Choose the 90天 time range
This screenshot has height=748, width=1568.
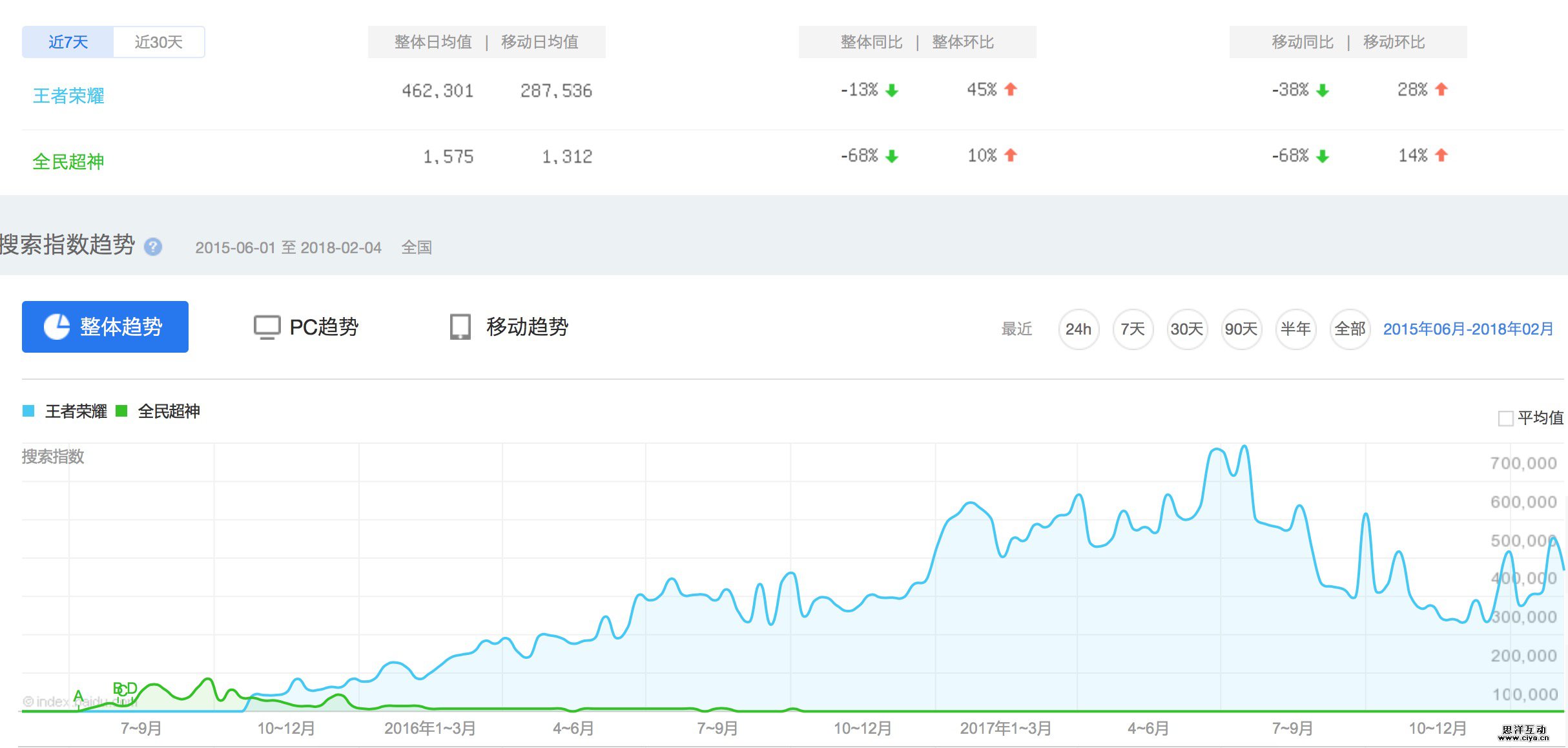coord(1241,329)
